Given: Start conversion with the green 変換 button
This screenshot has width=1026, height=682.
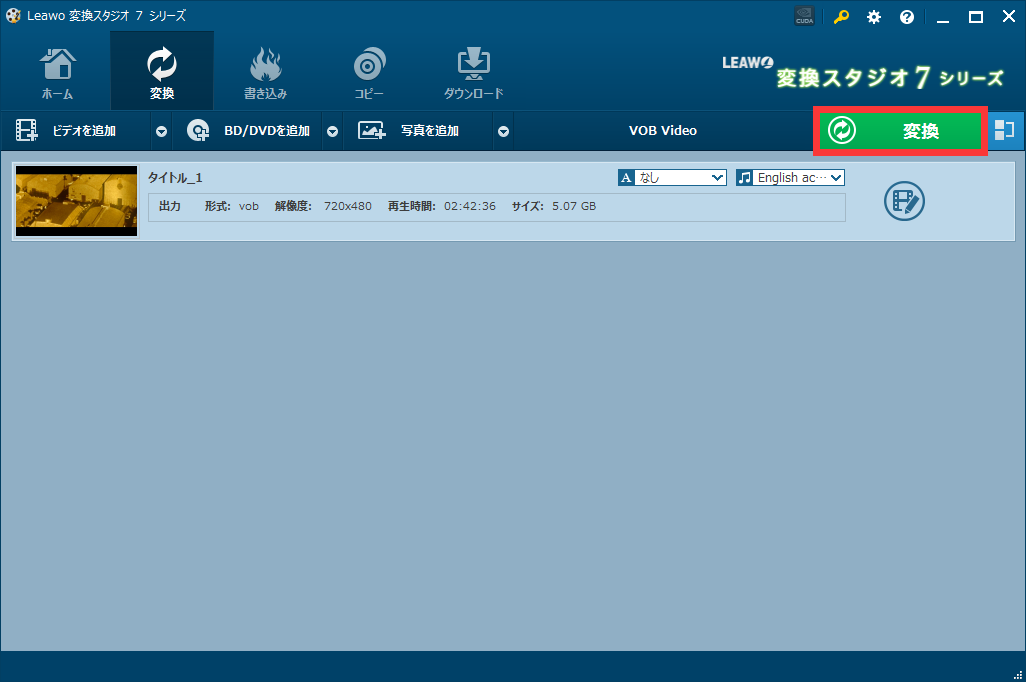Looking at the screenshot, I should coord(899,130).
